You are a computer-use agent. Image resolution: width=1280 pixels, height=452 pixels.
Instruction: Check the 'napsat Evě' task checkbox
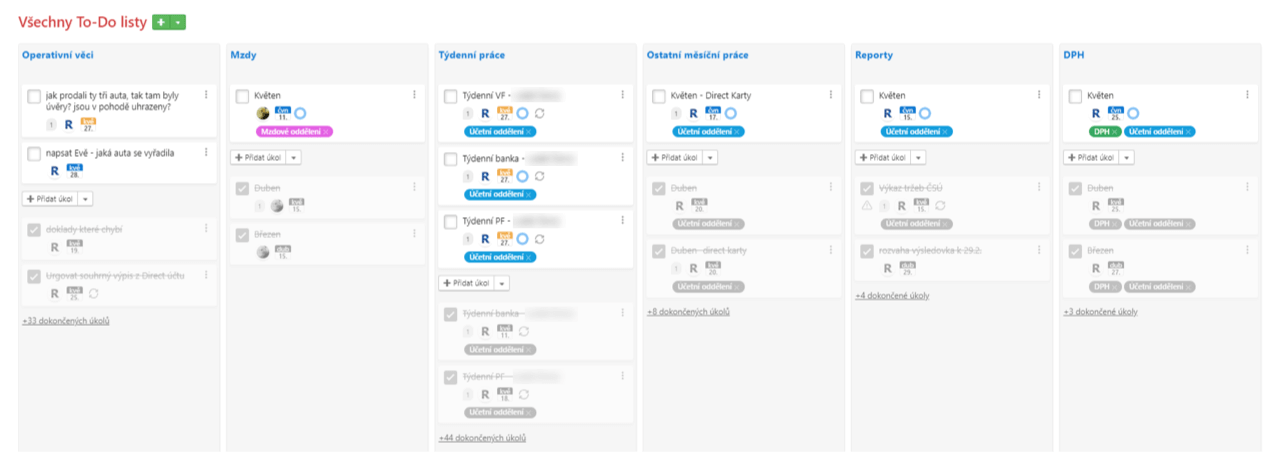click(x=34, y=153)
